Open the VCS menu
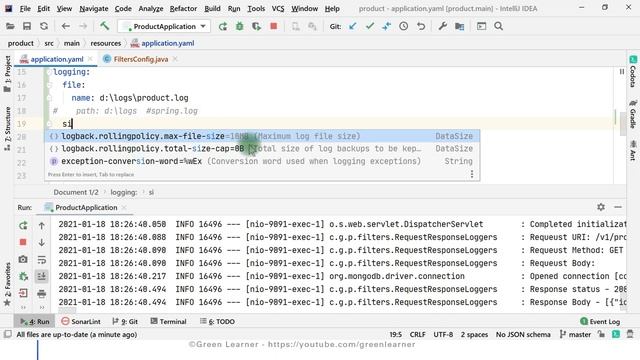 (278, 9)
